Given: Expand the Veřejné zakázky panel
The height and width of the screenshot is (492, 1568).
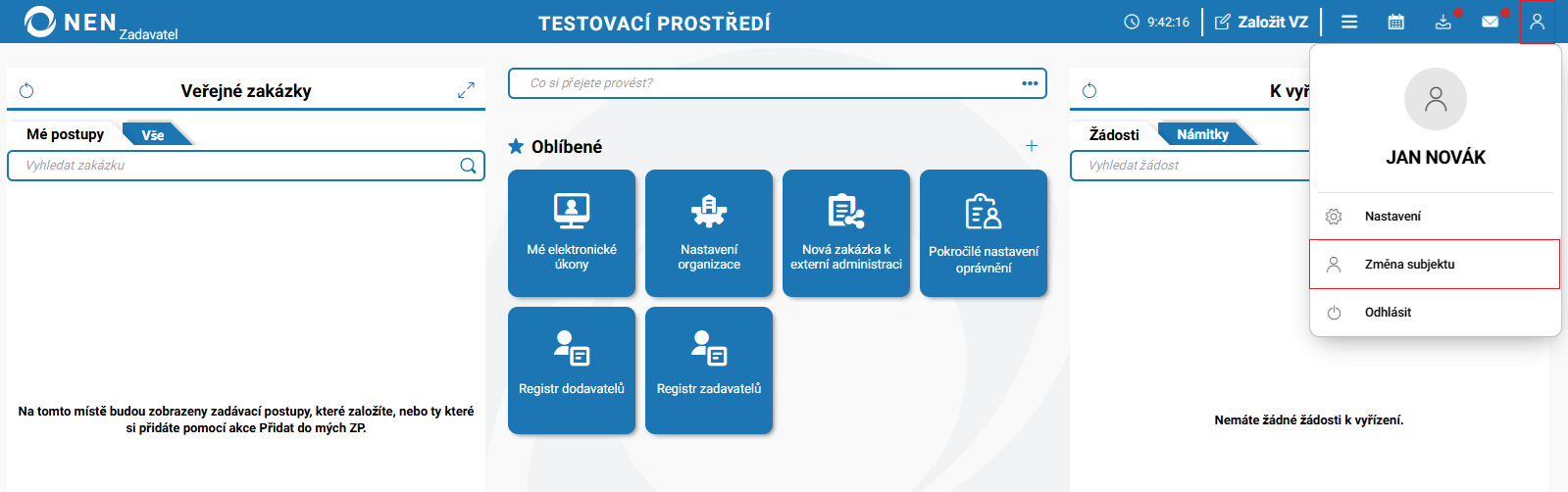Looking at the screenshot, I should (x=466, y=90).
